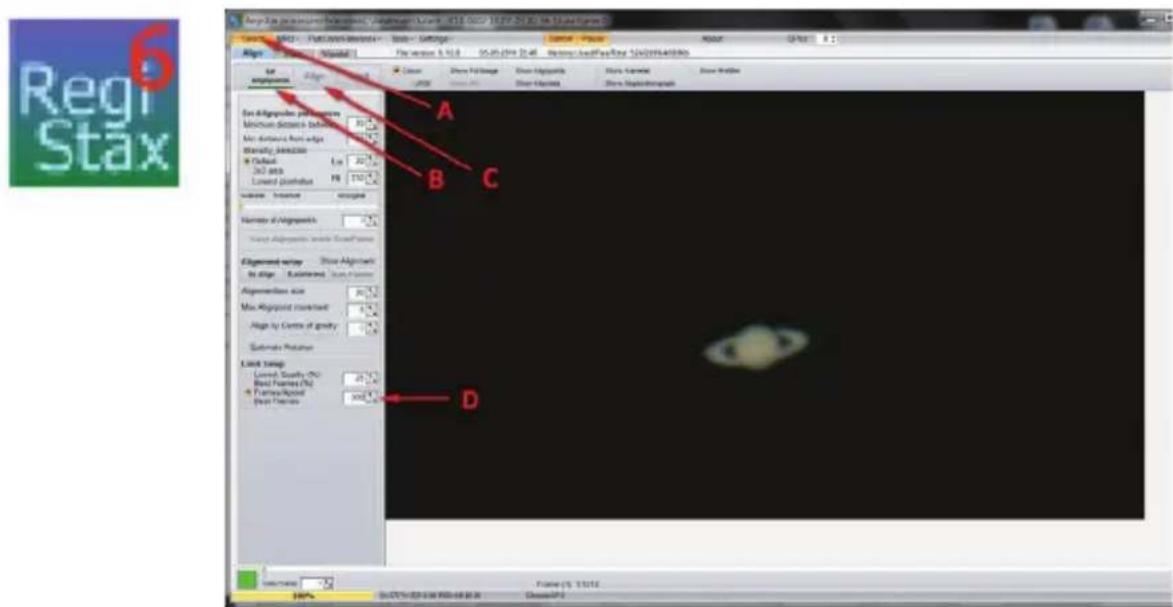Click the intensity slider under Lowest pixelvalue
The height and width of the screenshot is (607, 1173).
[308, 205]
